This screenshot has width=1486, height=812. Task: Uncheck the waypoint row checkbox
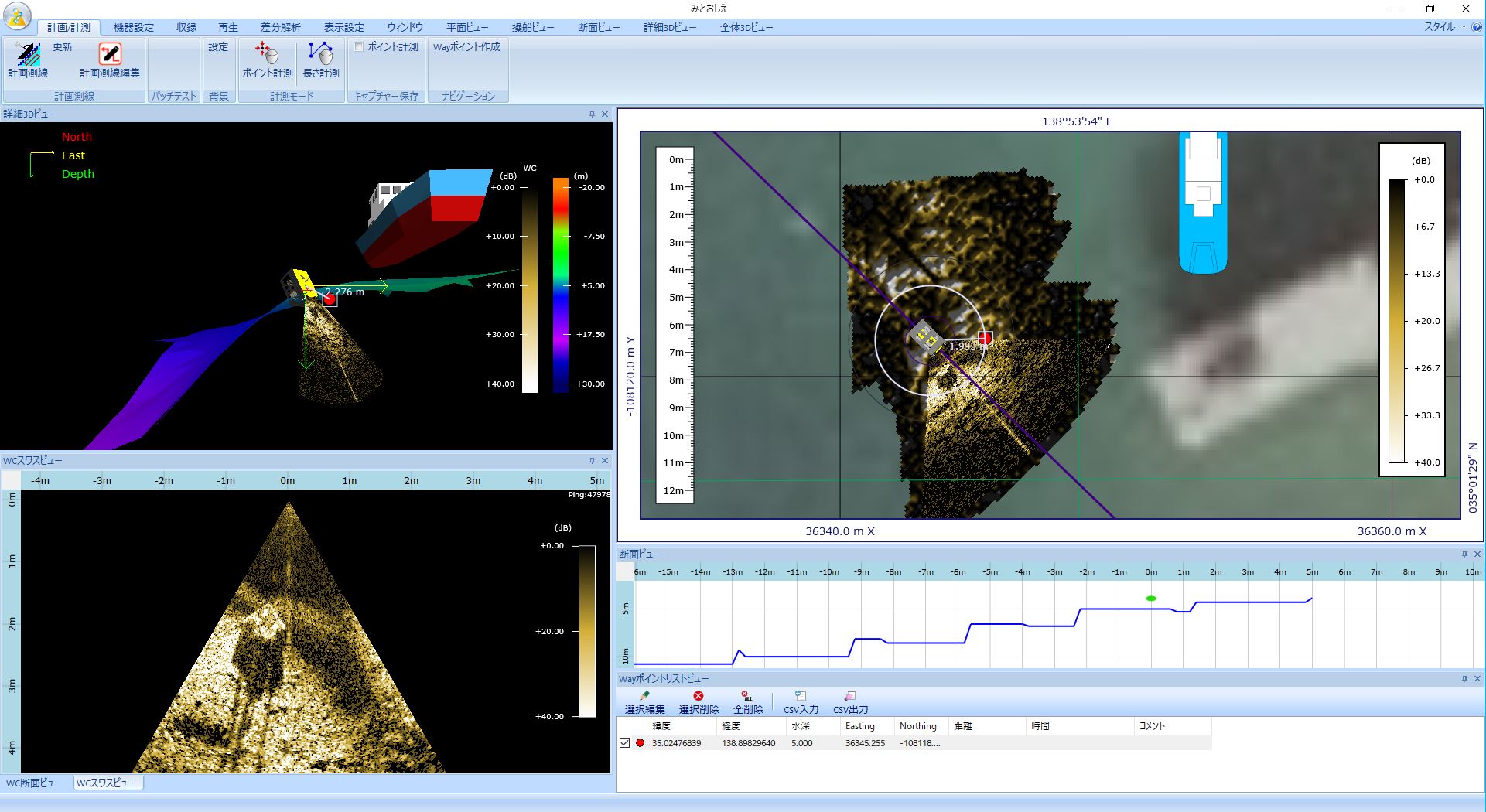(624, 743)
